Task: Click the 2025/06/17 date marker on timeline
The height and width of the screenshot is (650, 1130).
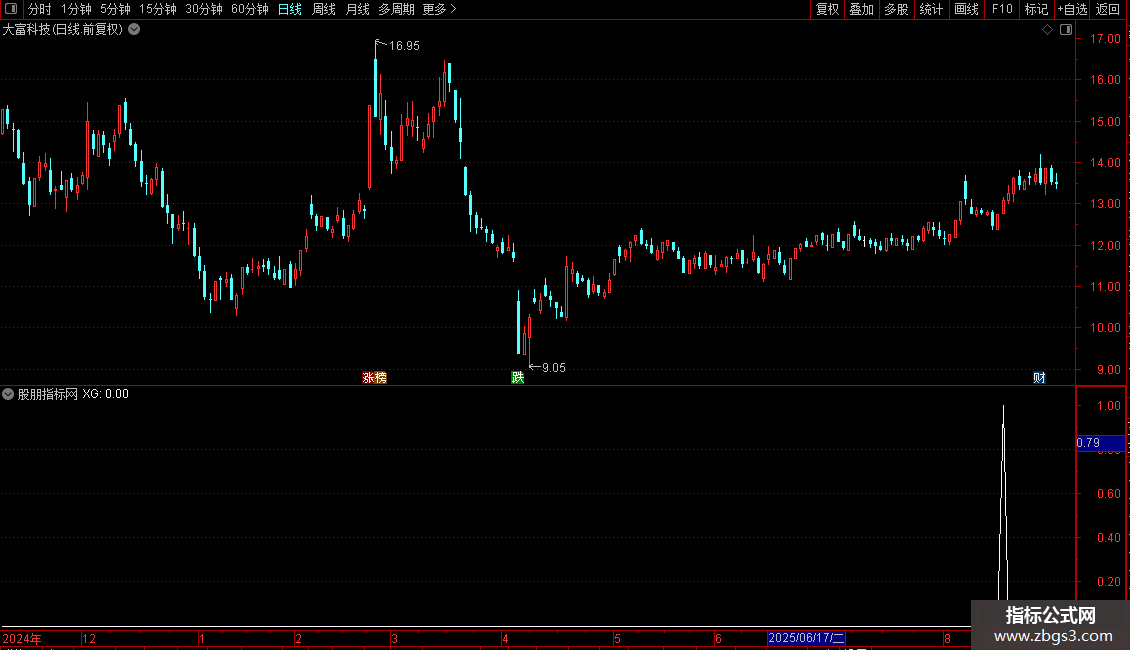Action: pyautogui.click(x=806, y=638)
